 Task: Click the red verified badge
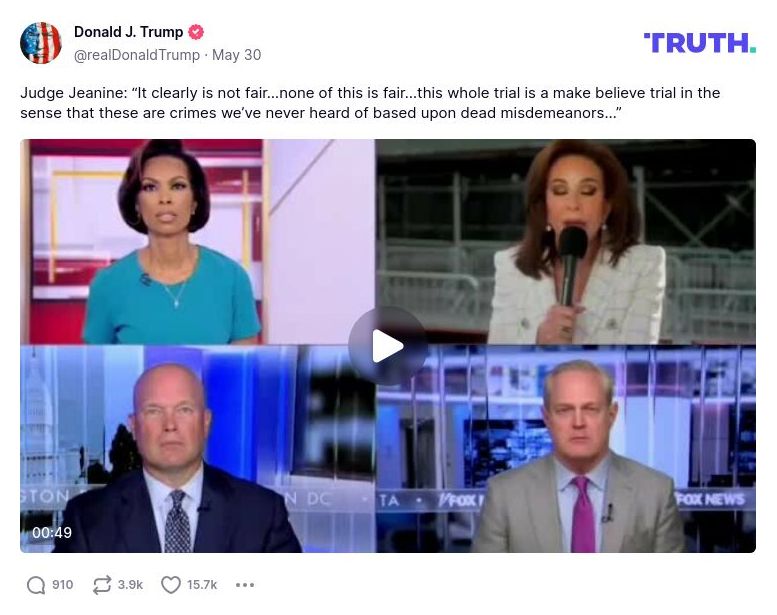click(x=196, y=32)
